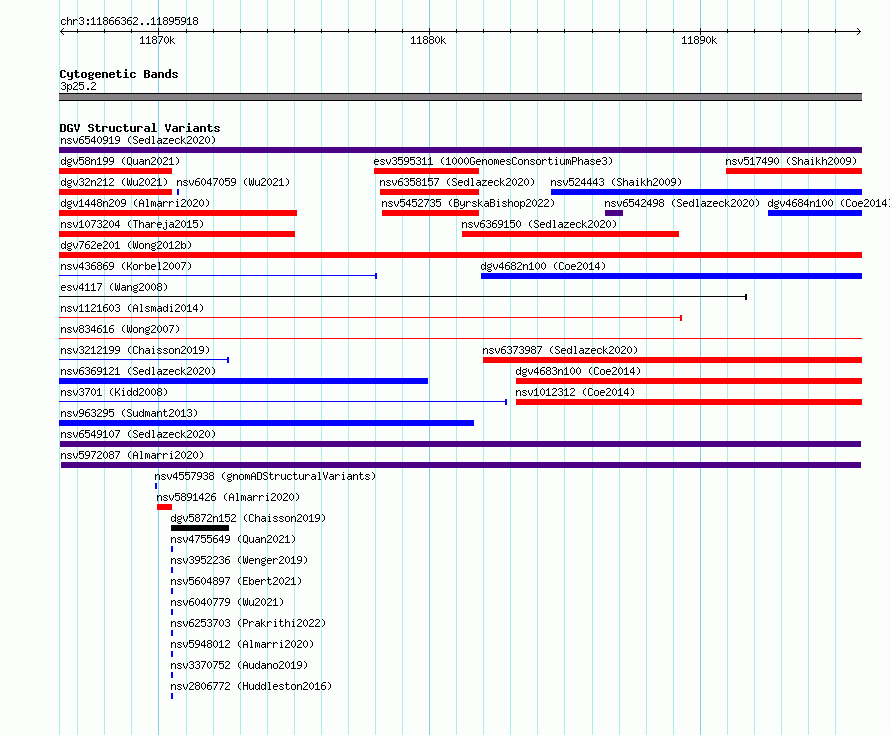Select dgv762e201 (Wong2012b) label

coord(126,245)
